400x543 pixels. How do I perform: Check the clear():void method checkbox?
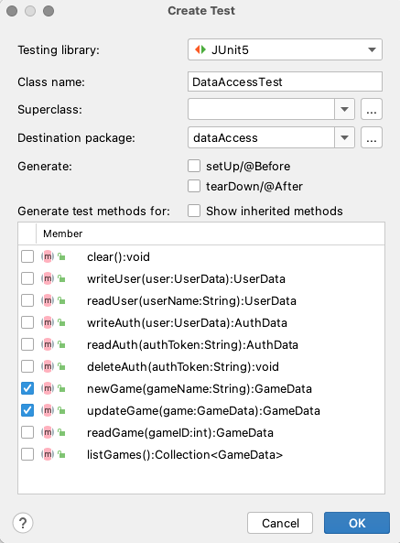pos(27,257)
